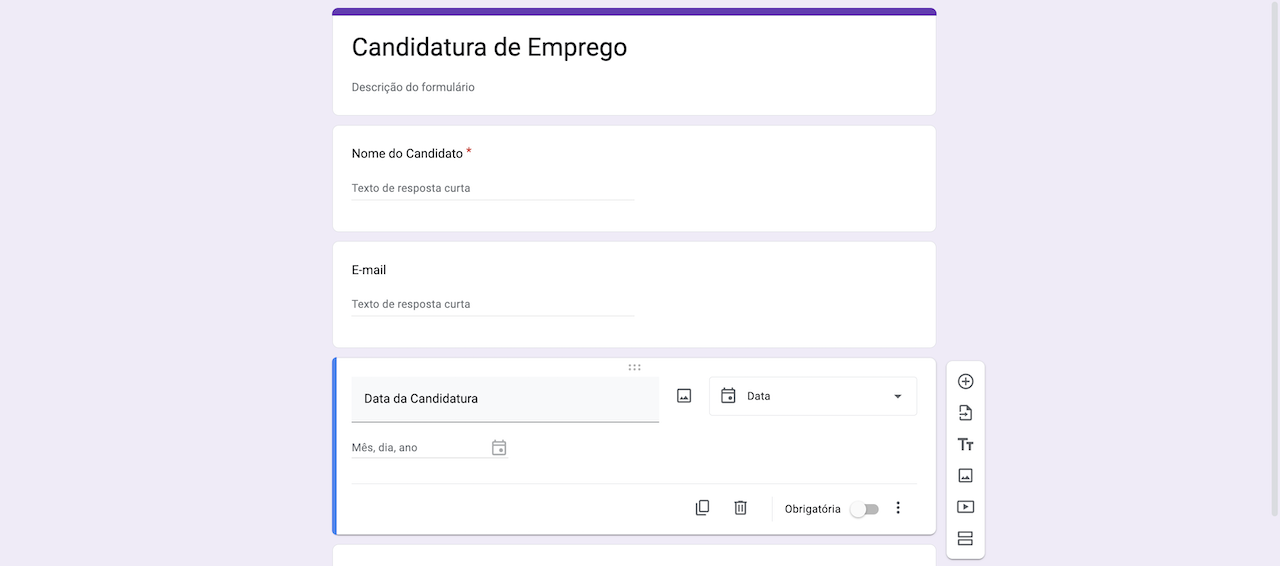This screenshot has width=1280, height=566.
Task: Edit the Candidatura de Emprego form title
Action: tap(489, 47)
